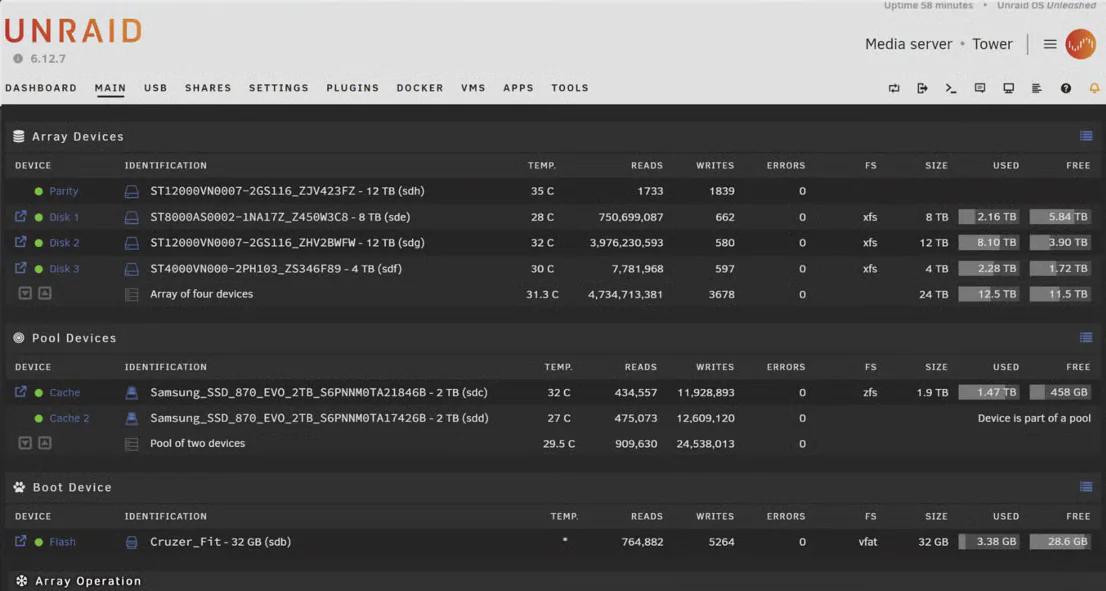Open the Flash boot device link

point(62,542)
